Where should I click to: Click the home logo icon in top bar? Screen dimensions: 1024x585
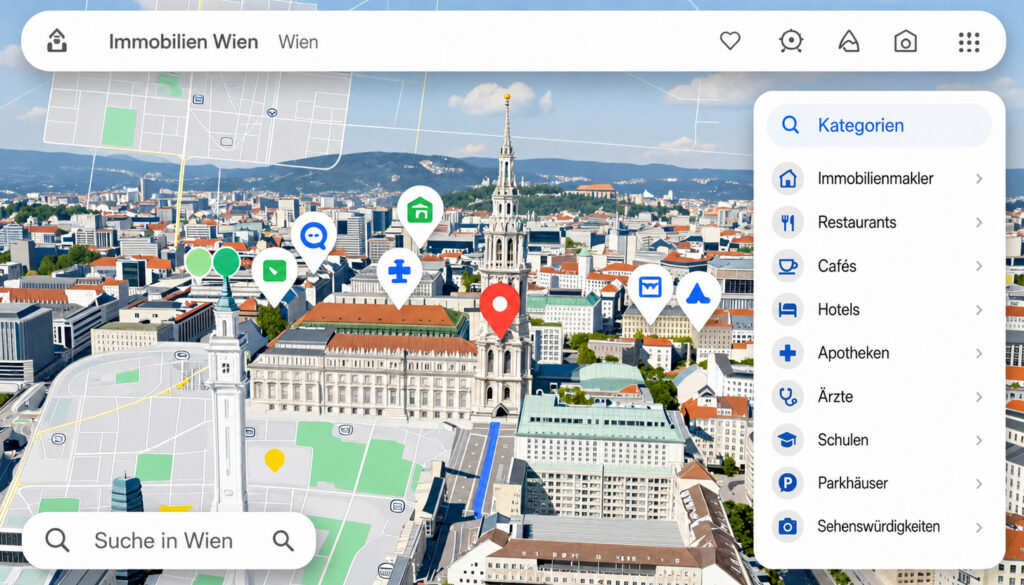click(x=57, y=41)
